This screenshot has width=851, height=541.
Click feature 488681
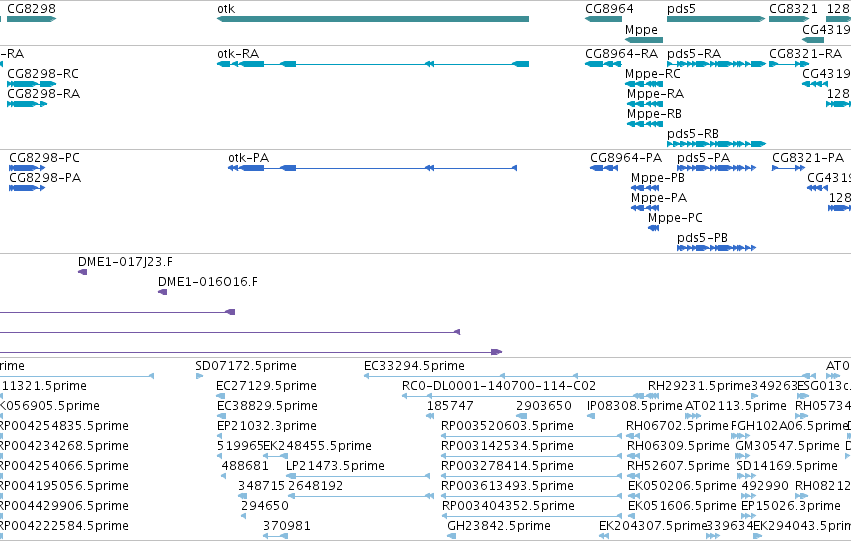point(224,476)
